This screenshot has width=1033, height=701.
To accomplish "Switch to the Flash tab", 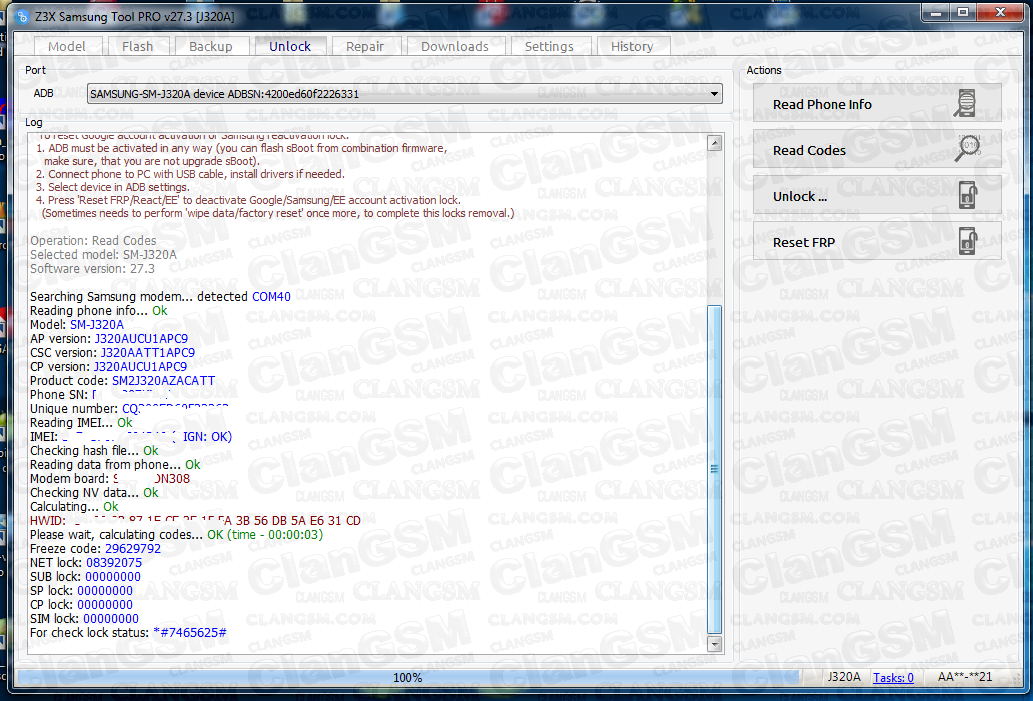I will pos(137,46).
